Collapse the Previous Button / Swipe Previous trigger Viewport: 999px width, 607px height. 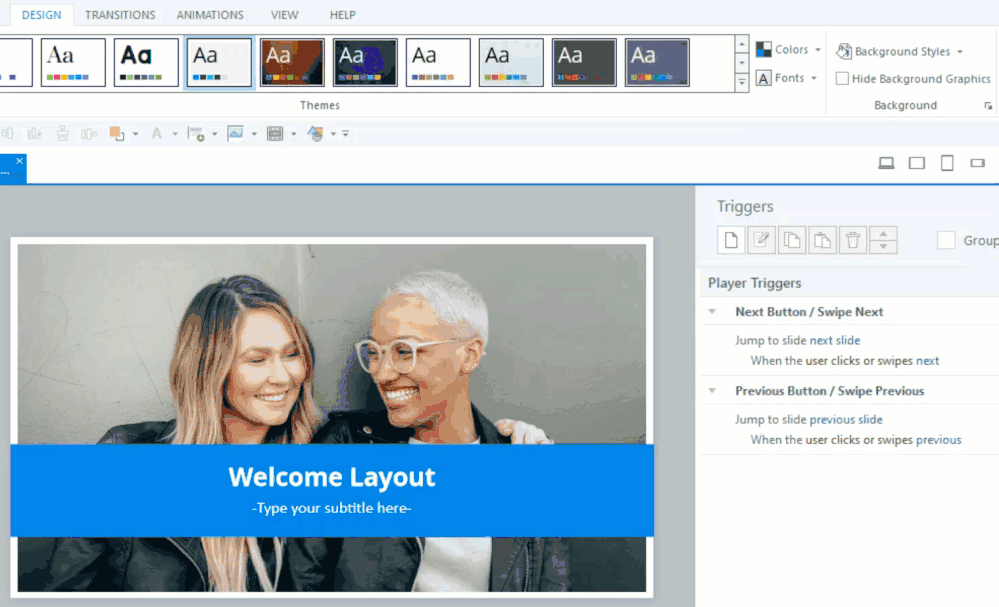point(712,391)
